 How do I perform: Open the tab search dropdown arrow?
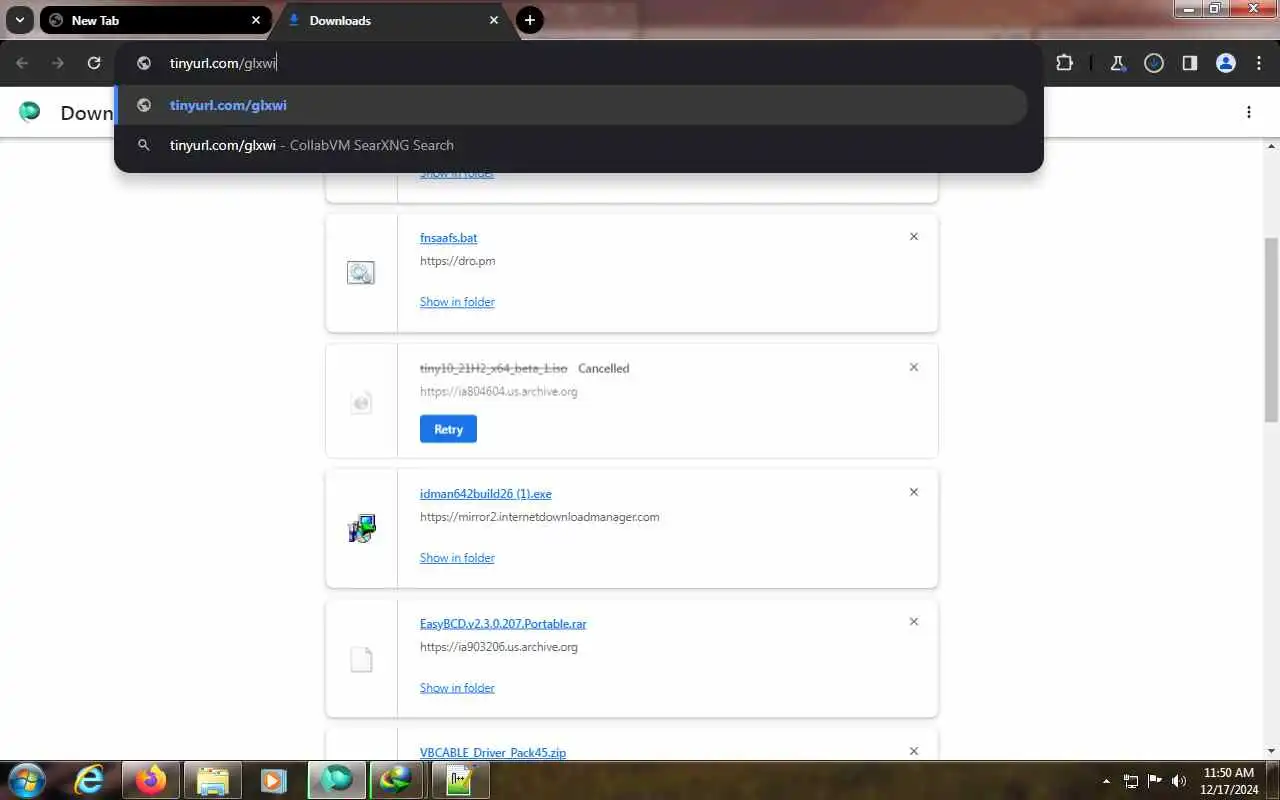coord(19,20)
